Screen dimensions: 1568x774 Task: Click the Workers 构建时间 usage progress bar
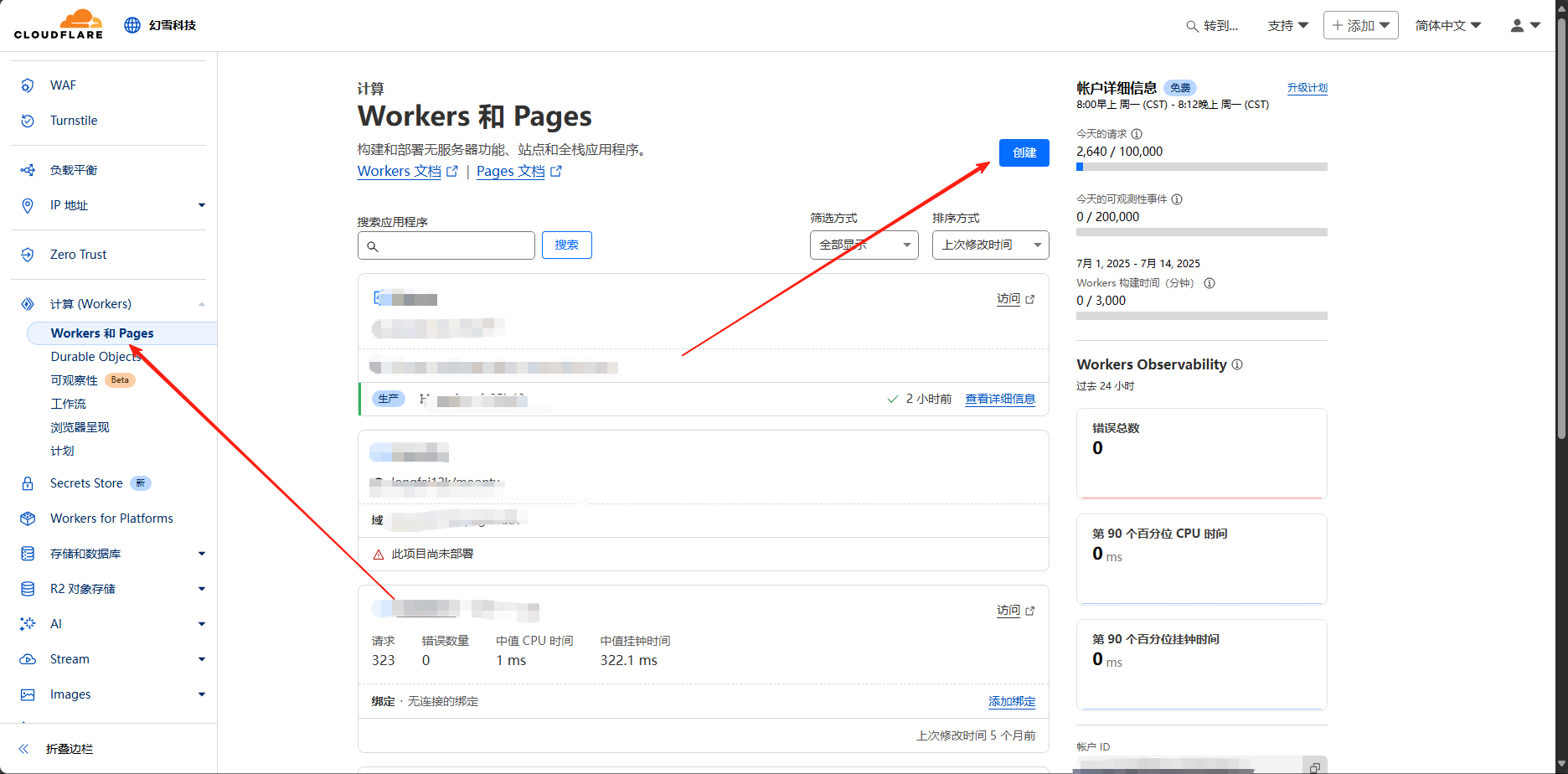(x=1202, y=316)
